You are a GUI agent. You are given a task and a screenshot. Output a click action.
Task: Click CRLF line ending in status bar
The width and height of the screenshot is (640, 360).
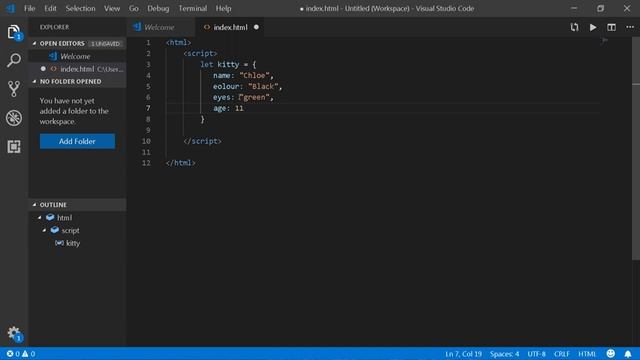[x=562, y=353]
